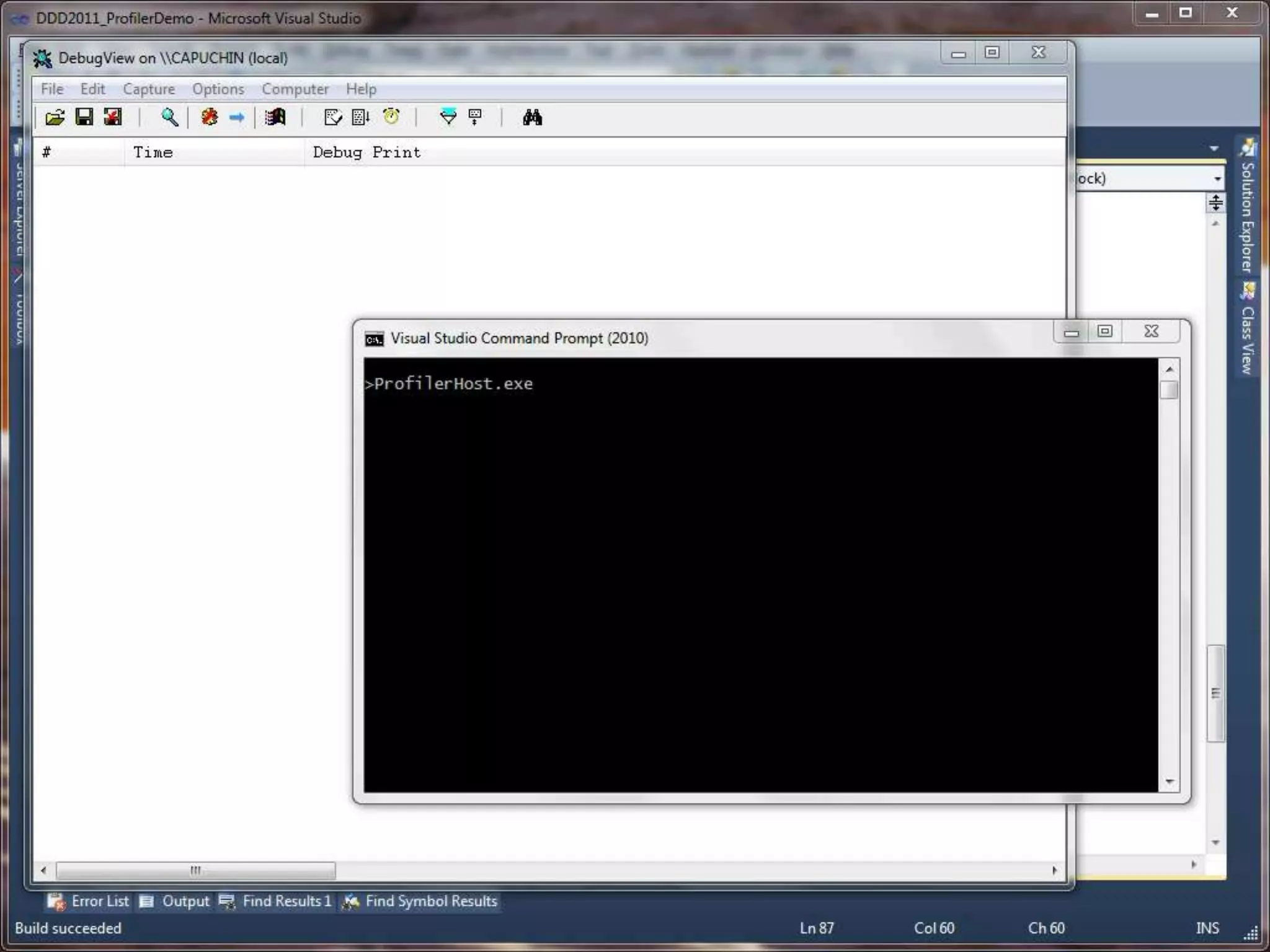
Task: Open the Filter/Highlight funnel icon
Action: coord(448,117)
